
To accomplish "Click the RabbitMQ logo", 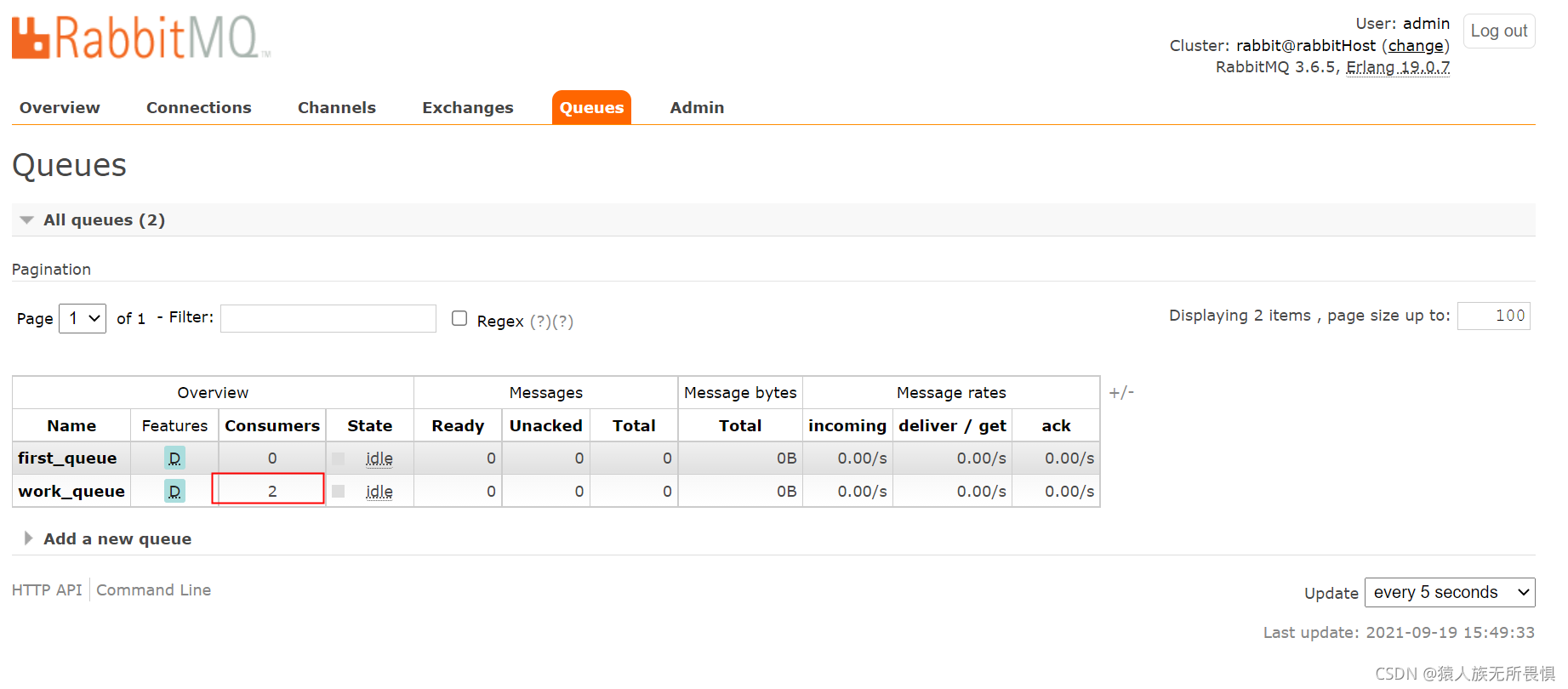I will pos(141,37).
